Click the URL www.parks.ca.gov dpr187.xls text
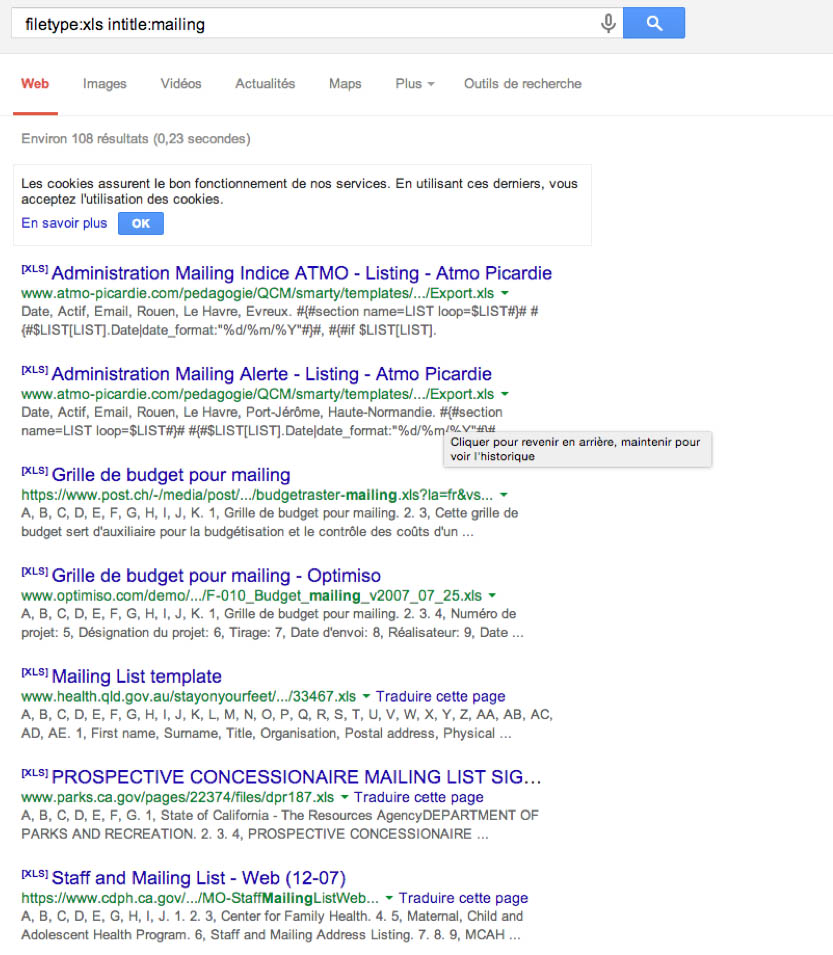The width and height of the screenshot is (833, 955). click(x=178, y=797)
